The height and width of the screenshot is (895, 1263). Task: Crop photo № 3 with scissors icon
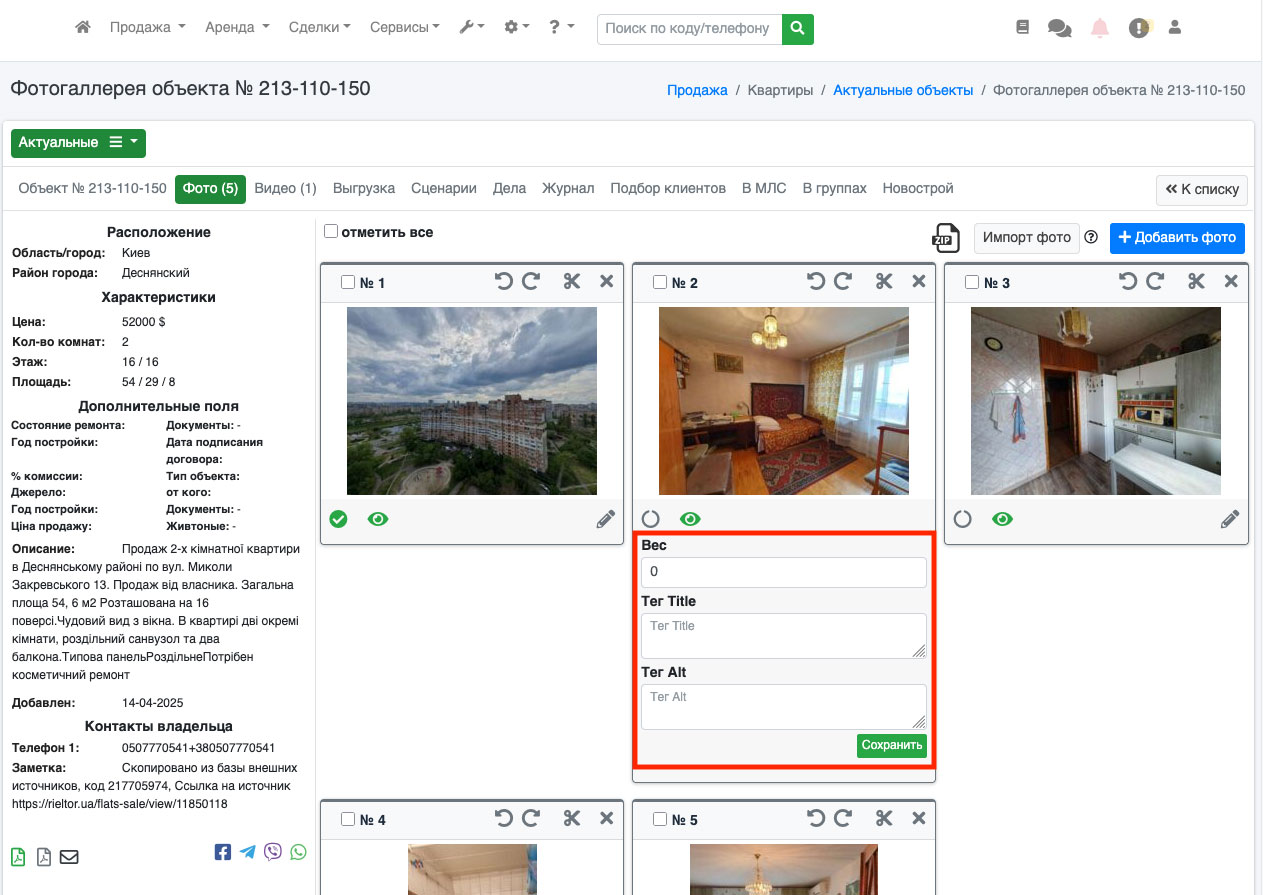tap(1196, 282)
